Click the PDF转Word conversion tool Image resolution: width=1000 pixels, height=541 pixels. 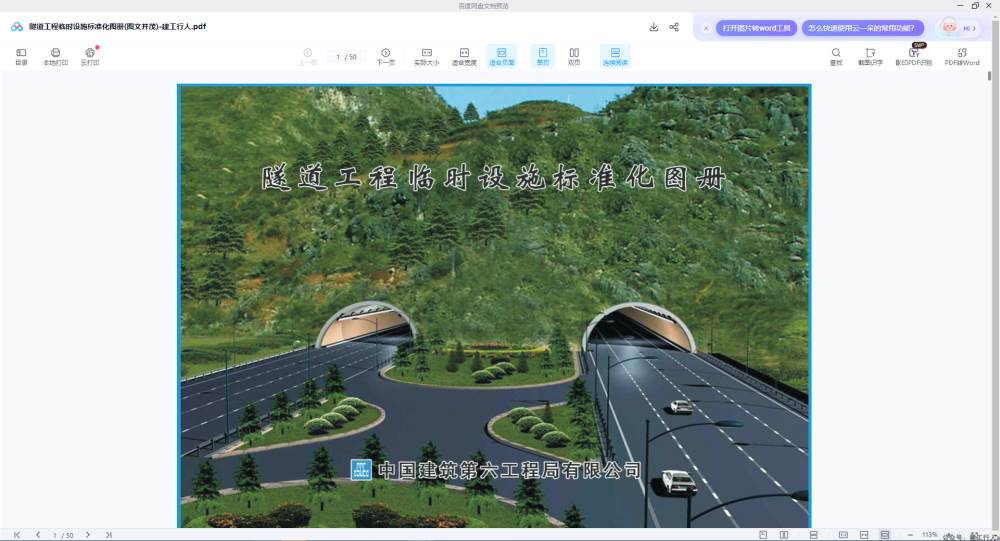click(962, 57)
